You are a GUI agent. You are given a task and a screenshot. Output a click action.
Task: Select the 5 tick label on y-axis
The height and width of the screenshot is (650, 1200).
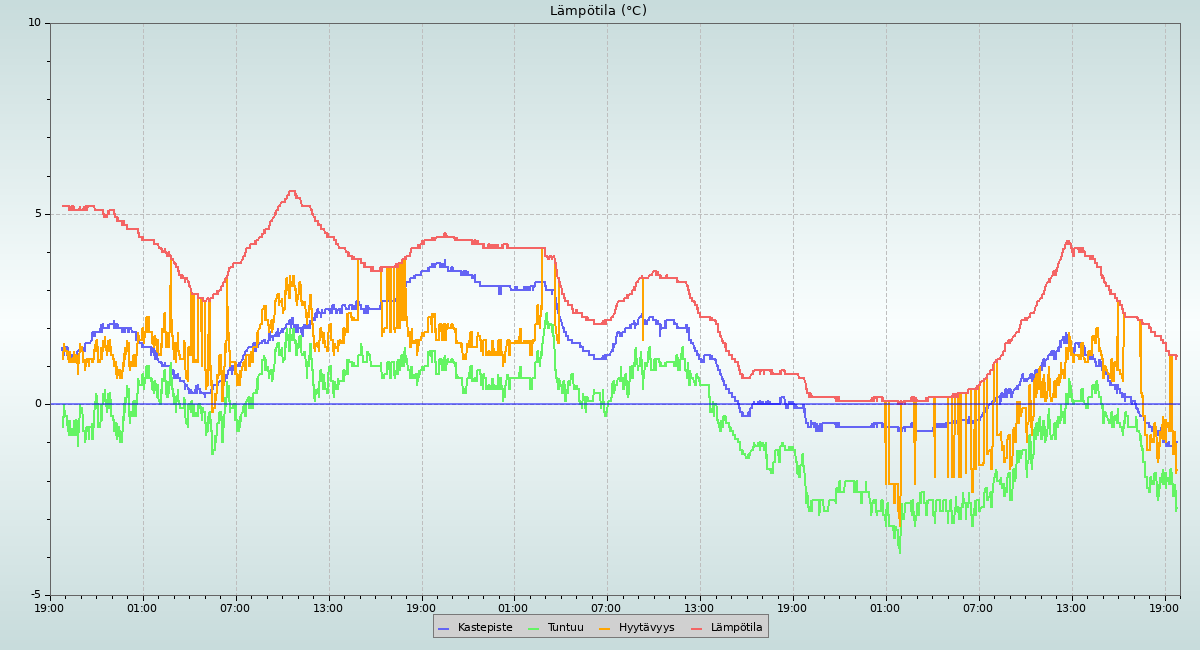click(38, 214)
